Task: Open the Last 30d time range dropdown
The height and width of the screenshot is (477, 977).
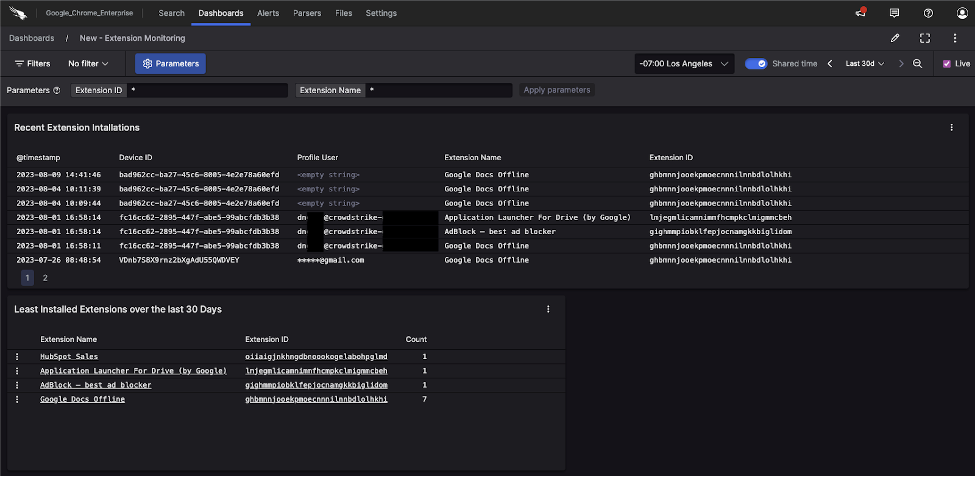Action: click(x=865, y=64)
